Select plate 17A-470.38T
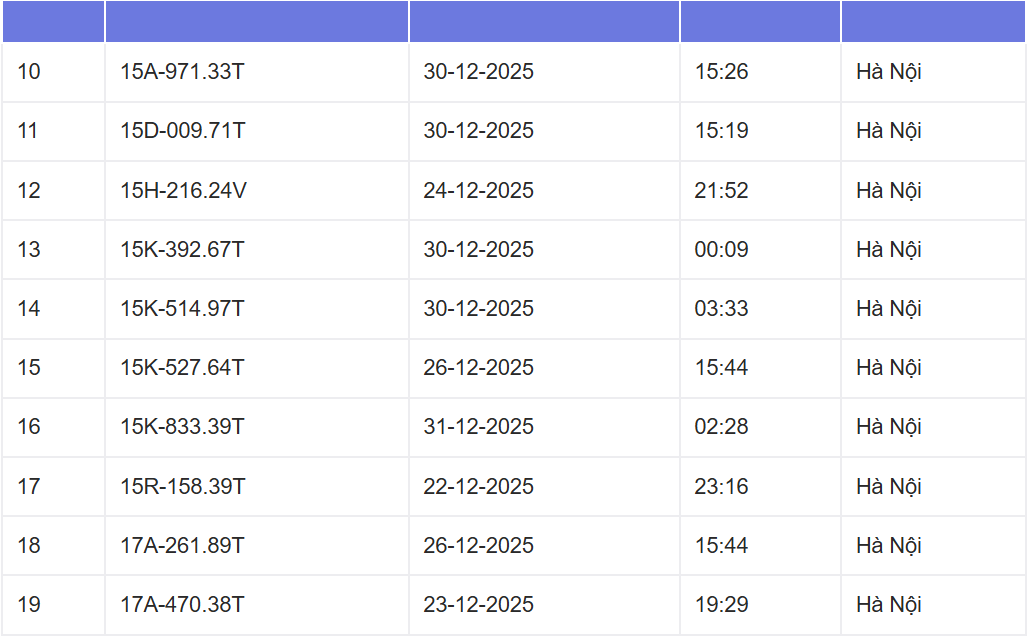 click(x=182, y=605)
